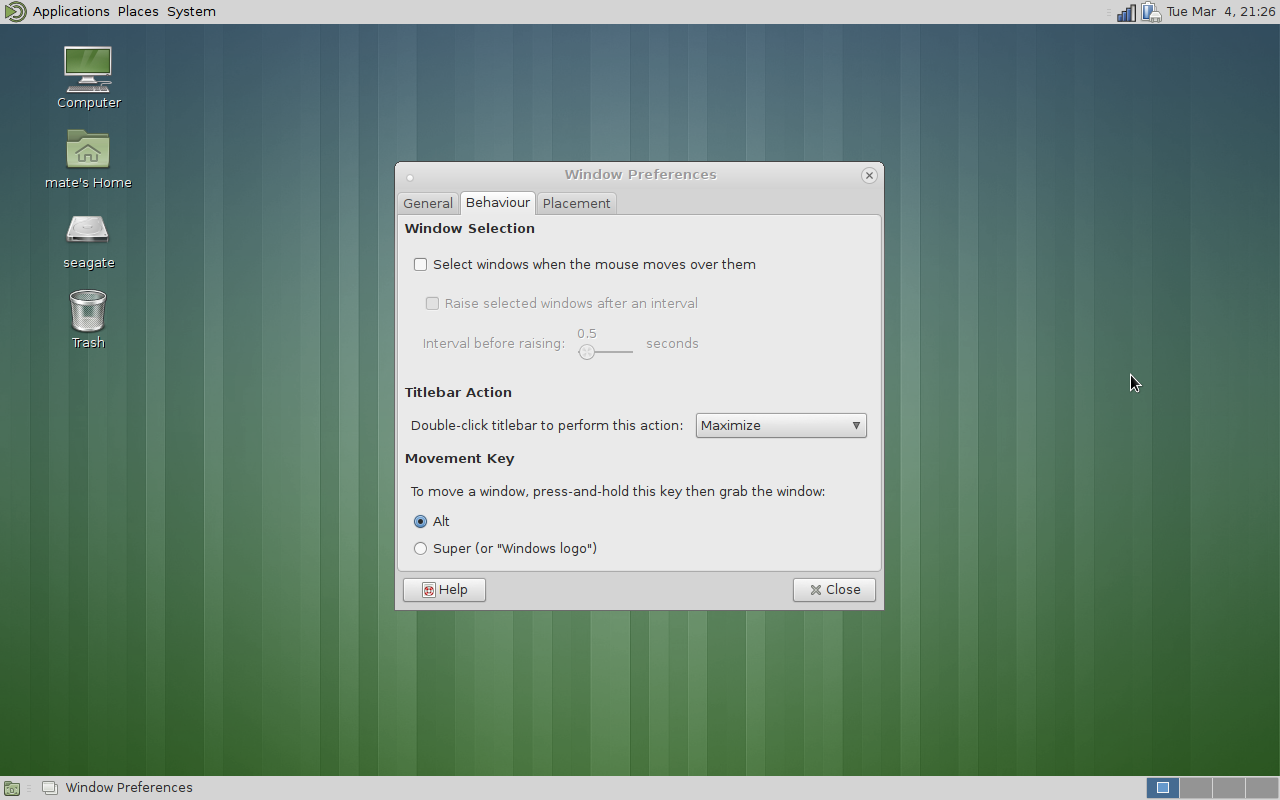
Task: Click the battery power indicator icon
Action: [x=1151, y=12]
